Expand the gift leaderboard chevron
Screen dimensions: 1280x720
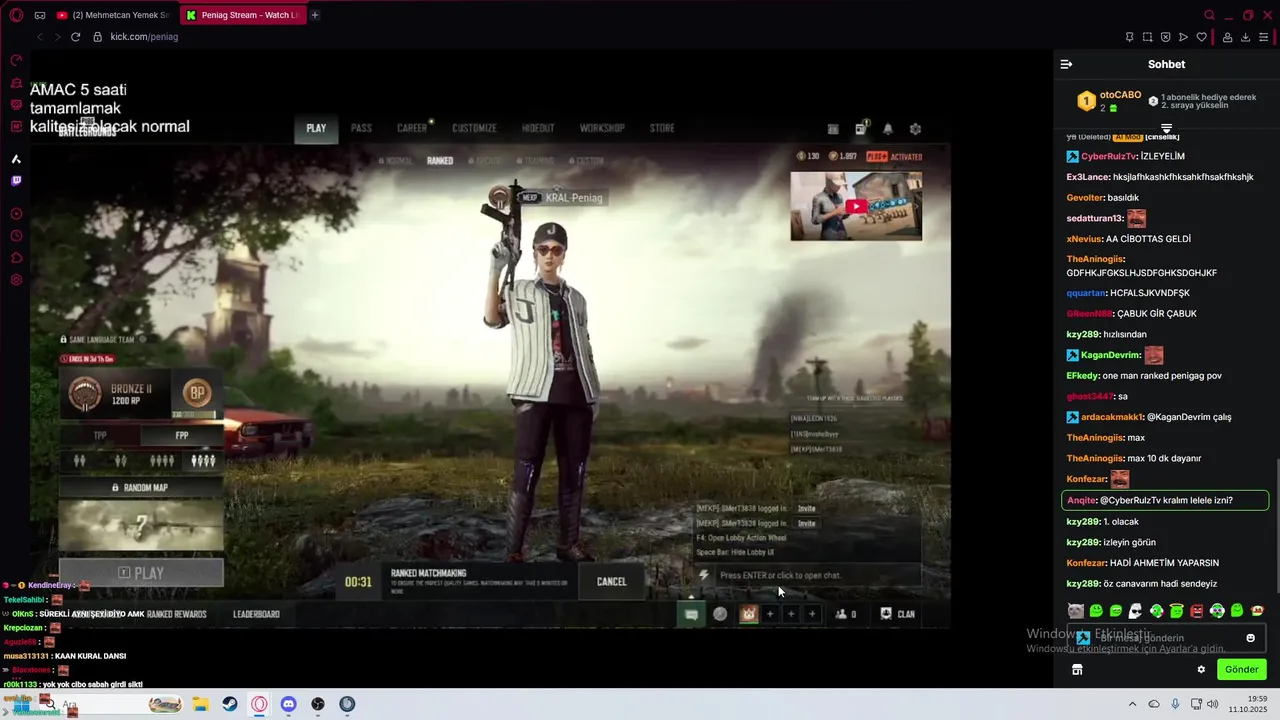point(1166,129)
